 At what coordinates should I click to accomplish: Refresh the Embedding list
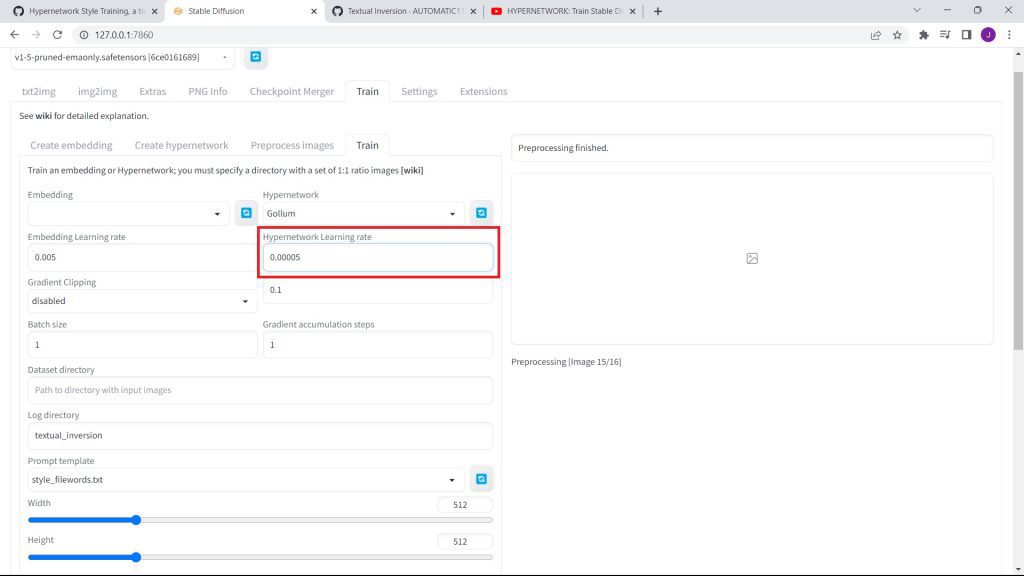click(246, 213)
